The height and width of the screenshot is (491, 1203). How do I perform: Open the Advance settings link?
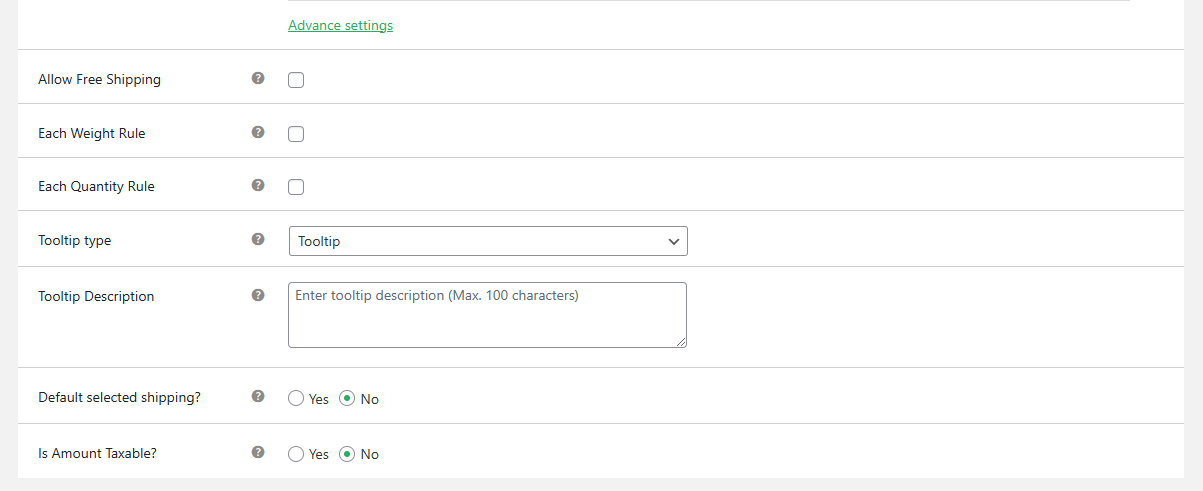[340, 26]
